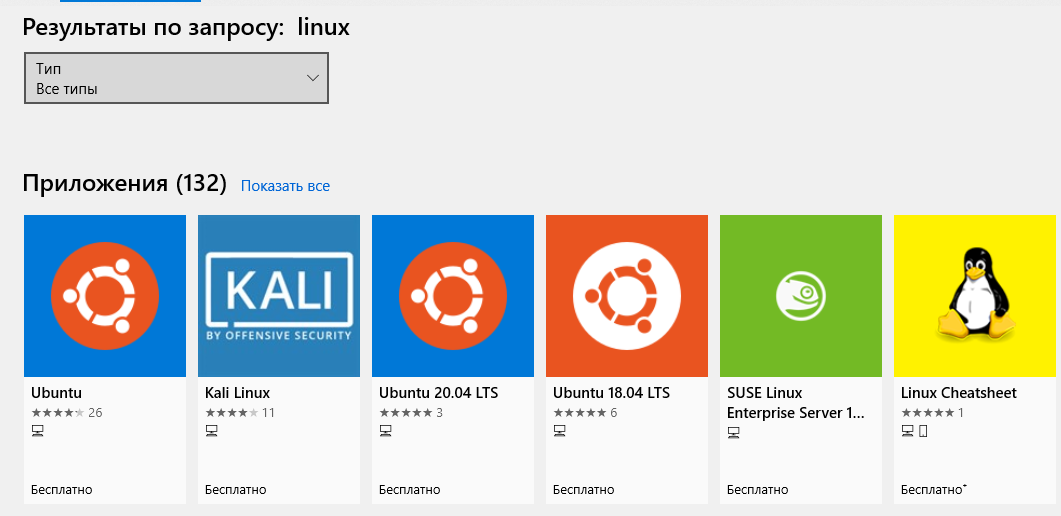
Task: Expand the Тип Все типы dropdown
Action: [x=176, y=78]
